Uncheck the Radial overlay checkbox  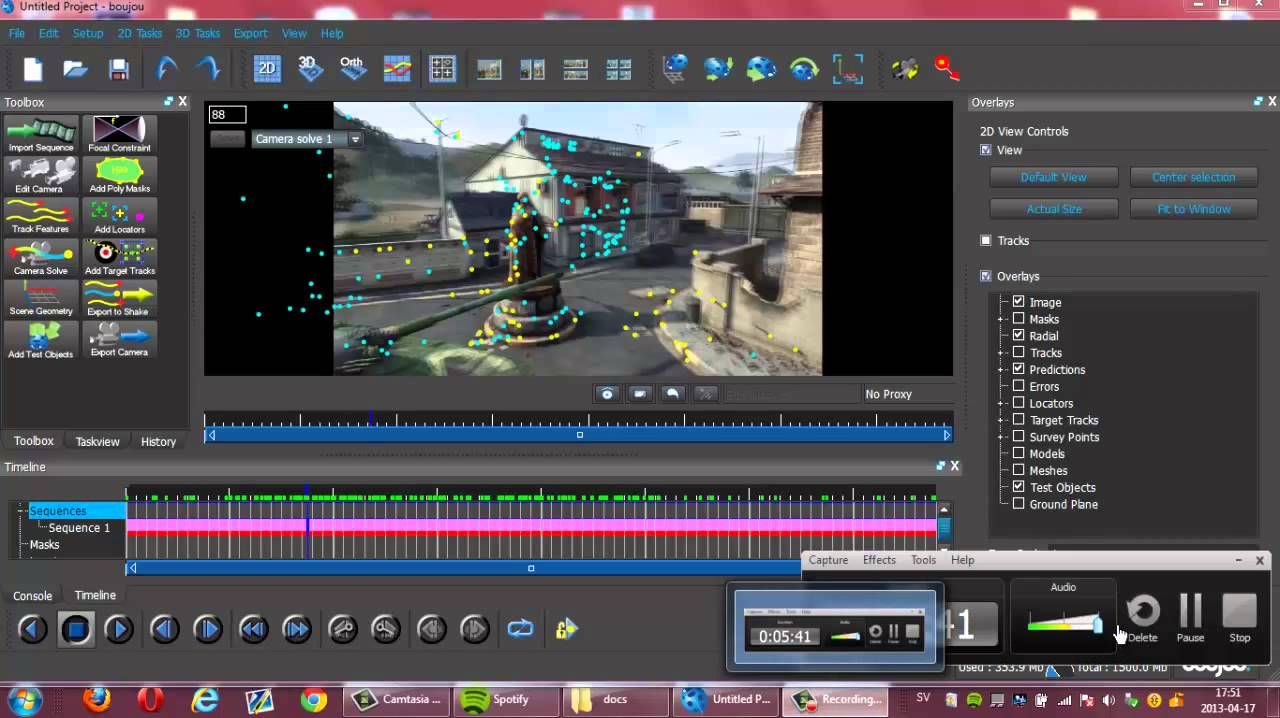(1018, 336)
